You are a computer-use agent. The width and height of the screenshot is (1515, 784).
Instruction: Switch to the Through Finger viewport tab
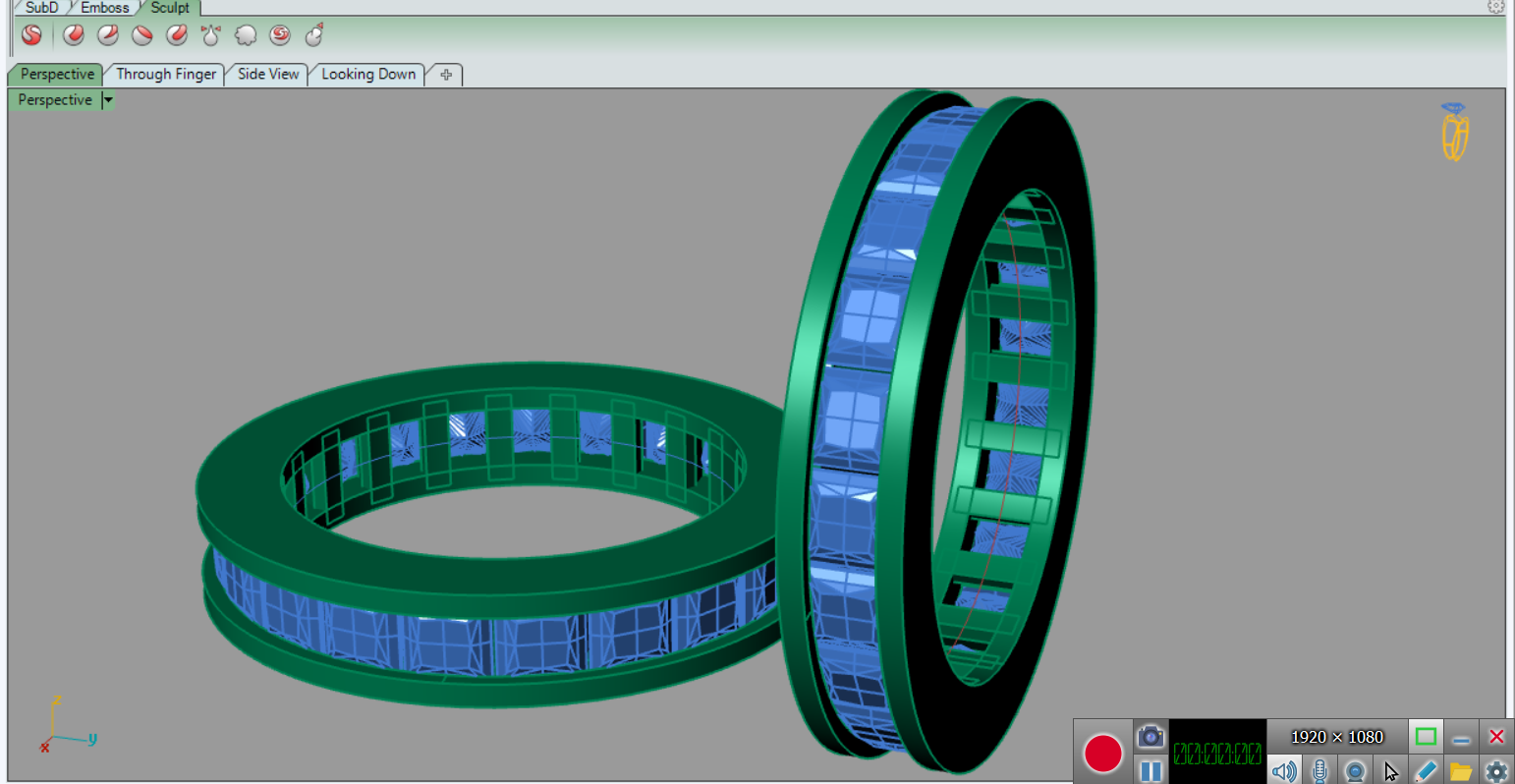166,75
